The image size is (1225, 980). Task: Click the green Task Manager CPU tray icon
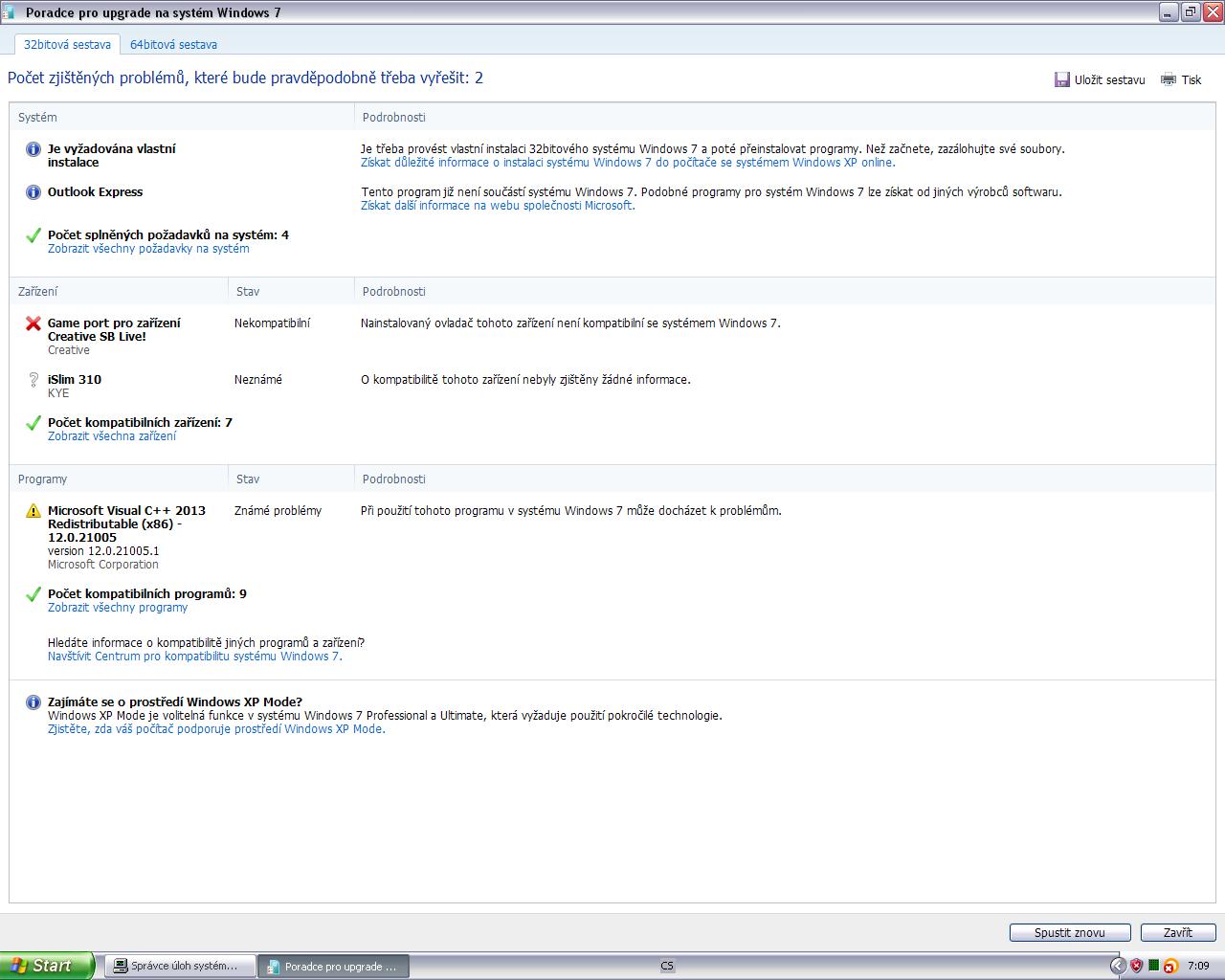click(x=1154, y=966)
